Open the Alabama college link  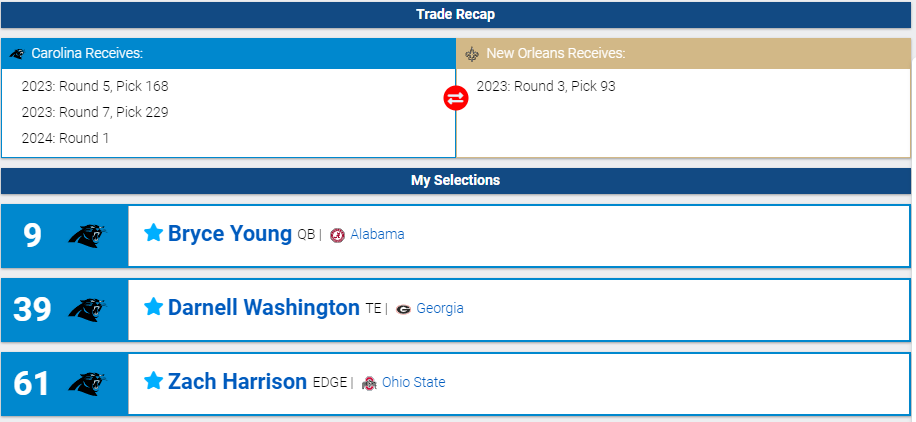click(x=377, y=235)
